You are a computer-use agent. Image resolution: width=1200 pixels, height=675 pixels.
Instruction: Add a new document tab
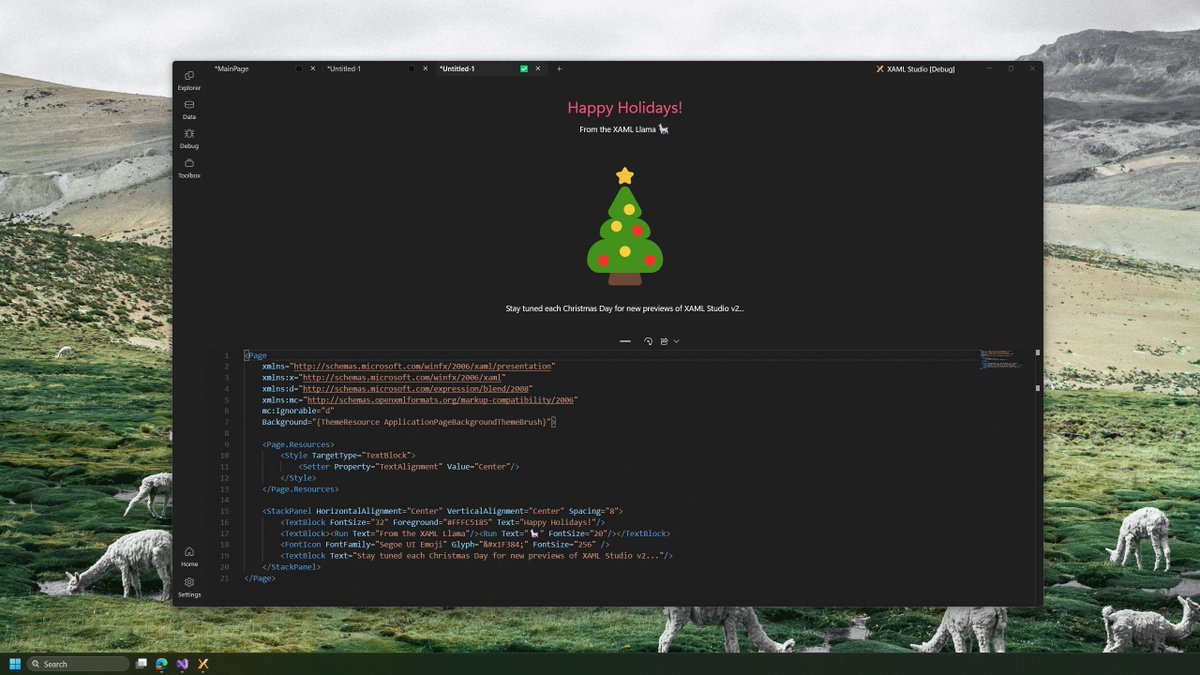coord(559,69)
